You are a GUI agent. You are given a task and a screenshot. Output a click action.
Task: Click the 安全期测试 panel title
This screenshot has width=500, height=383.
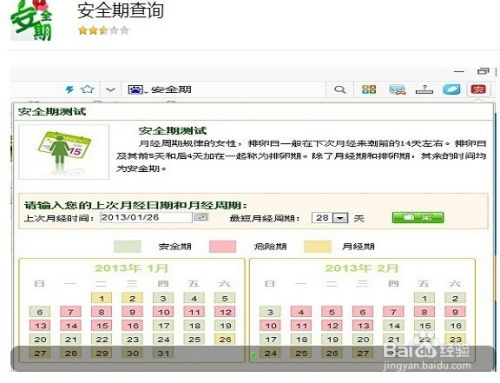(x=52, y=111)
